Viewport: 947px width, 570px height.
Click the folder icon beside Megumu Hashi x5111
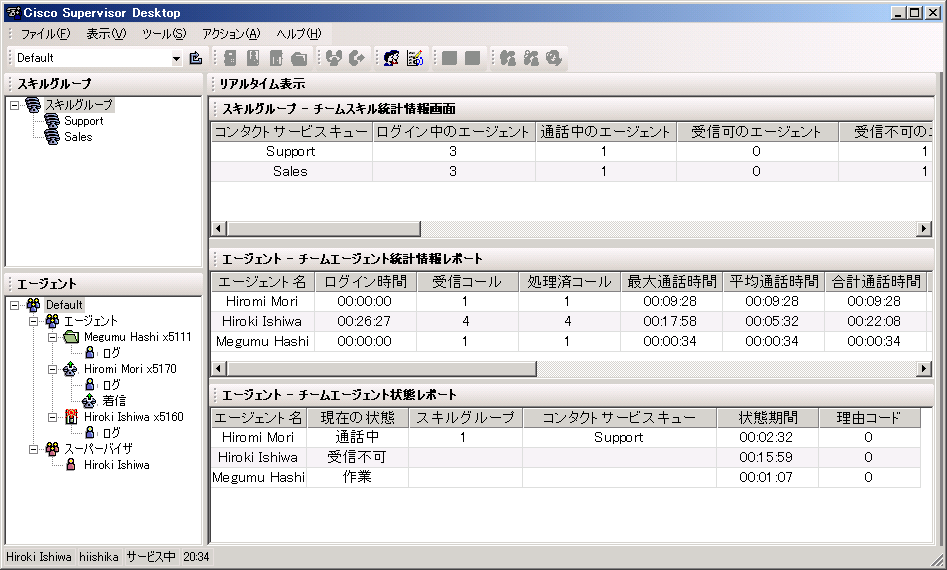pos(71,337)
